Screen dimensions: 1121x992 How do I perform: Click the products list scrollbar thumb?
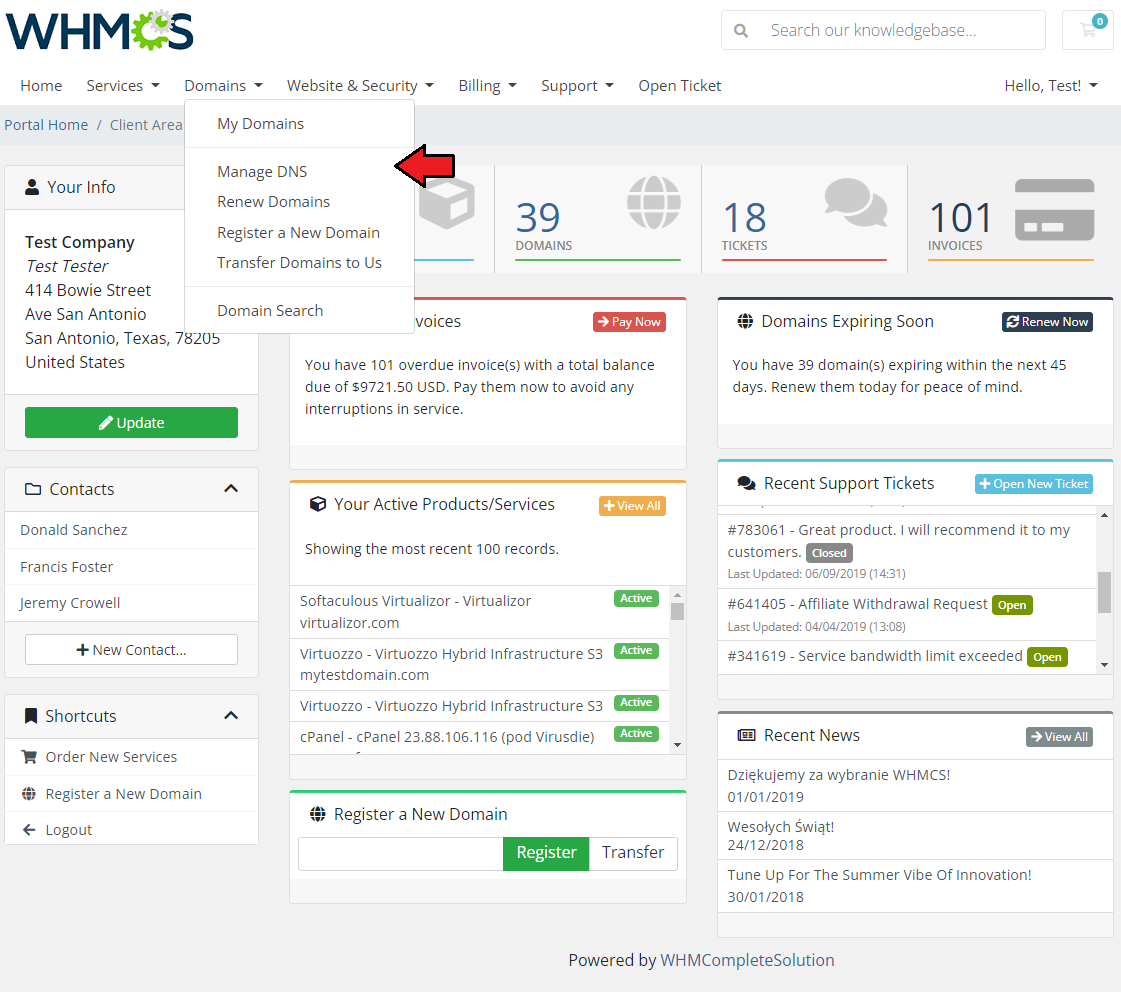click(677, 611)
